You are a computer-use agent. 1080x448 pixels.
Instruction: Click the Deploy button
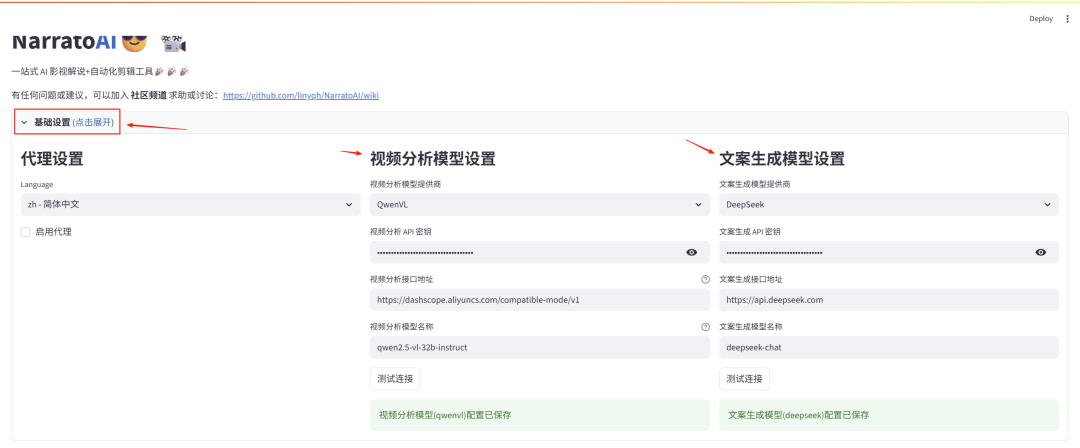coord(1041,19)
